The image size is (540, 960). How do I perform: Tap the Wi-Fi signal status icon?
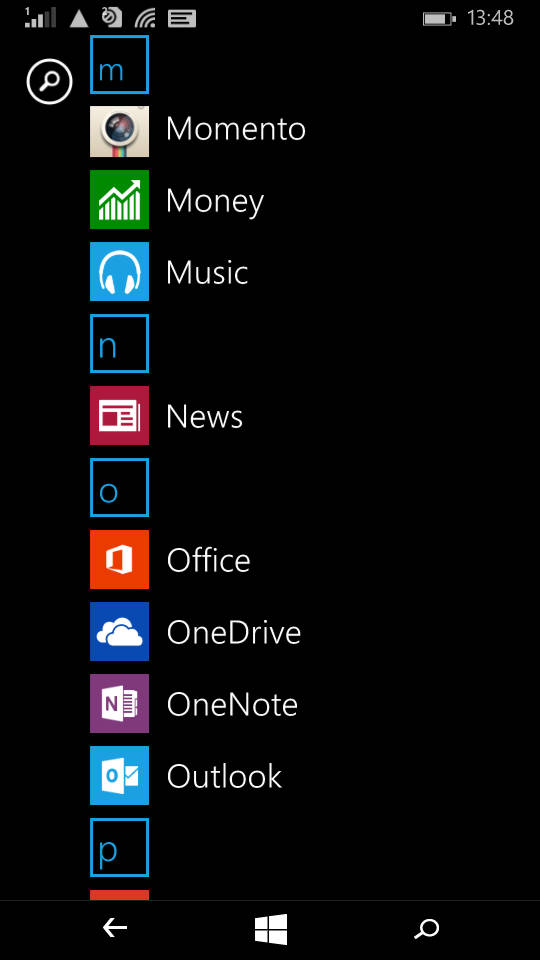146,18
